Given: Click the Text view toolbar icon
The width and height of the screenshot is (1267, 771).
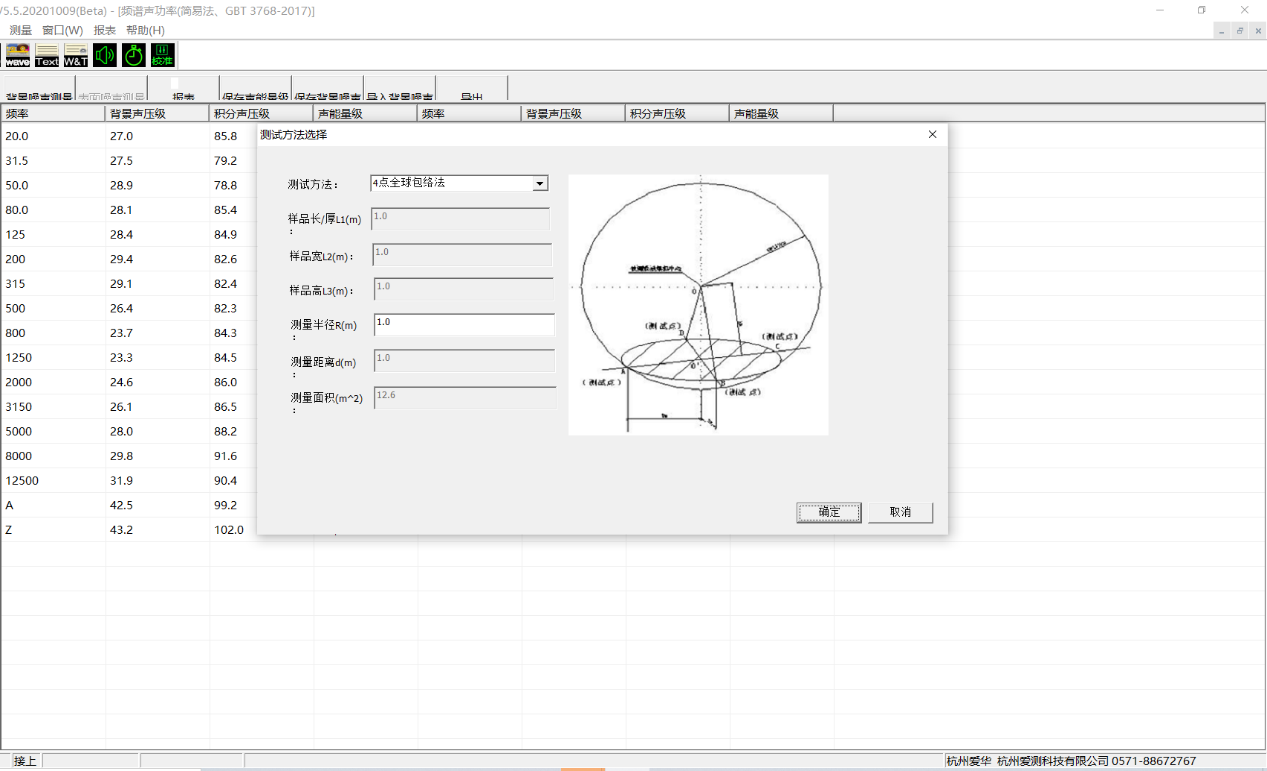Looking at the screenshot, I should tap(47, 55).
